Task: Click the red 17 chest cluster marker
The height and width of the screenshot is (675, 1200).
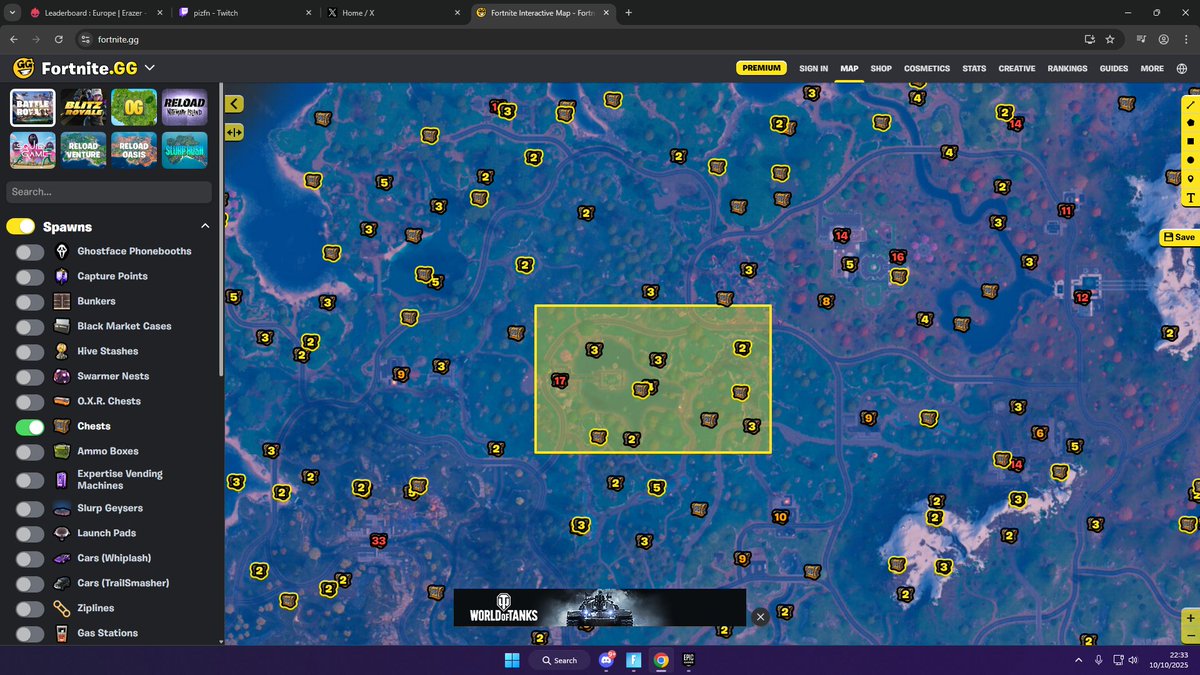Action: point(559,381)
